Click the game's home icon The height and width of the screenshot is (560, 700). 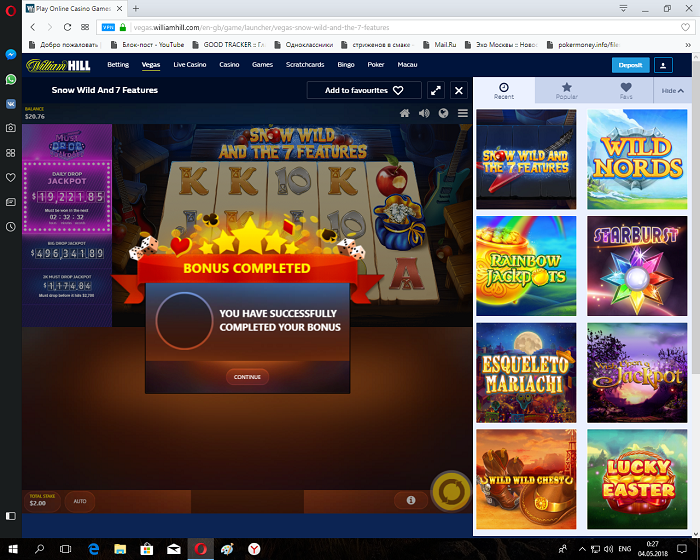pyautogui.click(x=405, y=113)
